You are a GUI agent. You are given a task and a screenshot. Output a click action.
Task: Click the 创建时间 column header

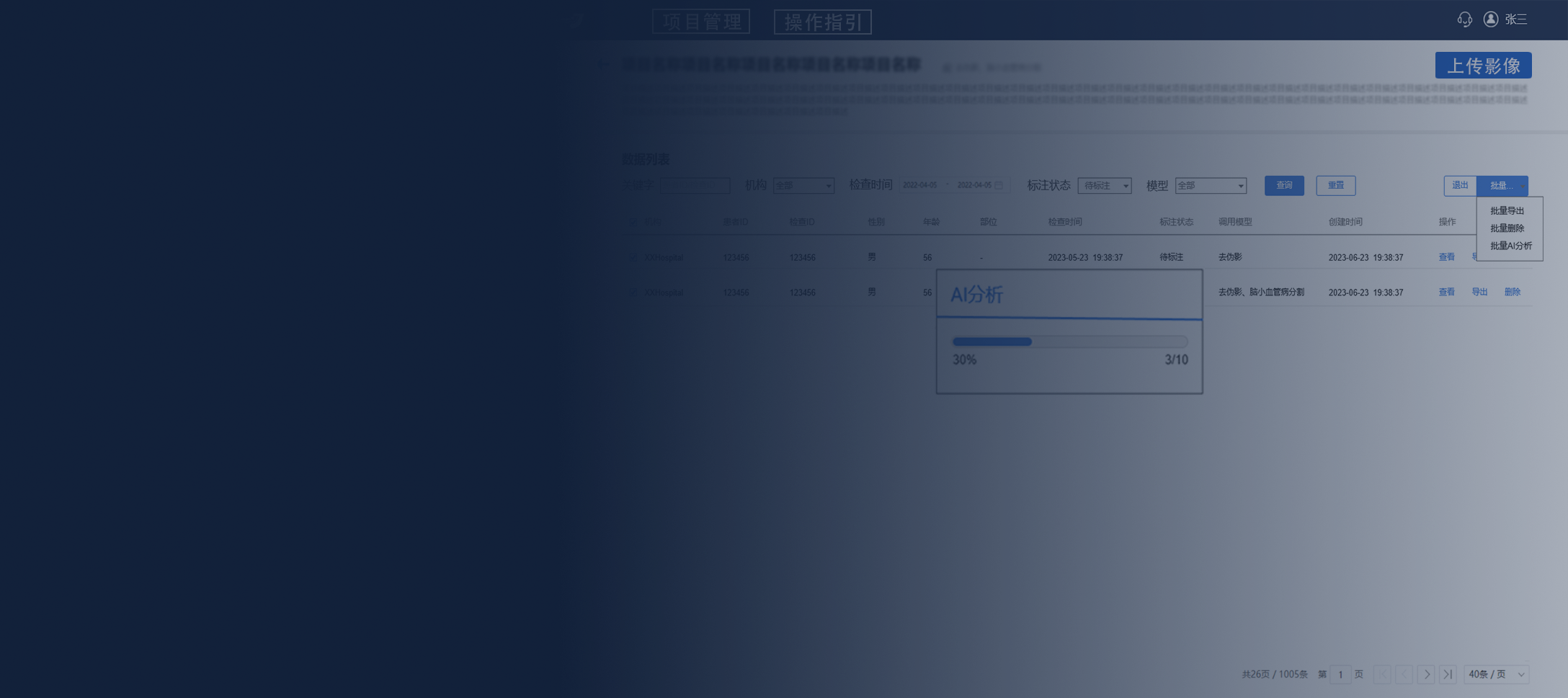point(1345,222)
